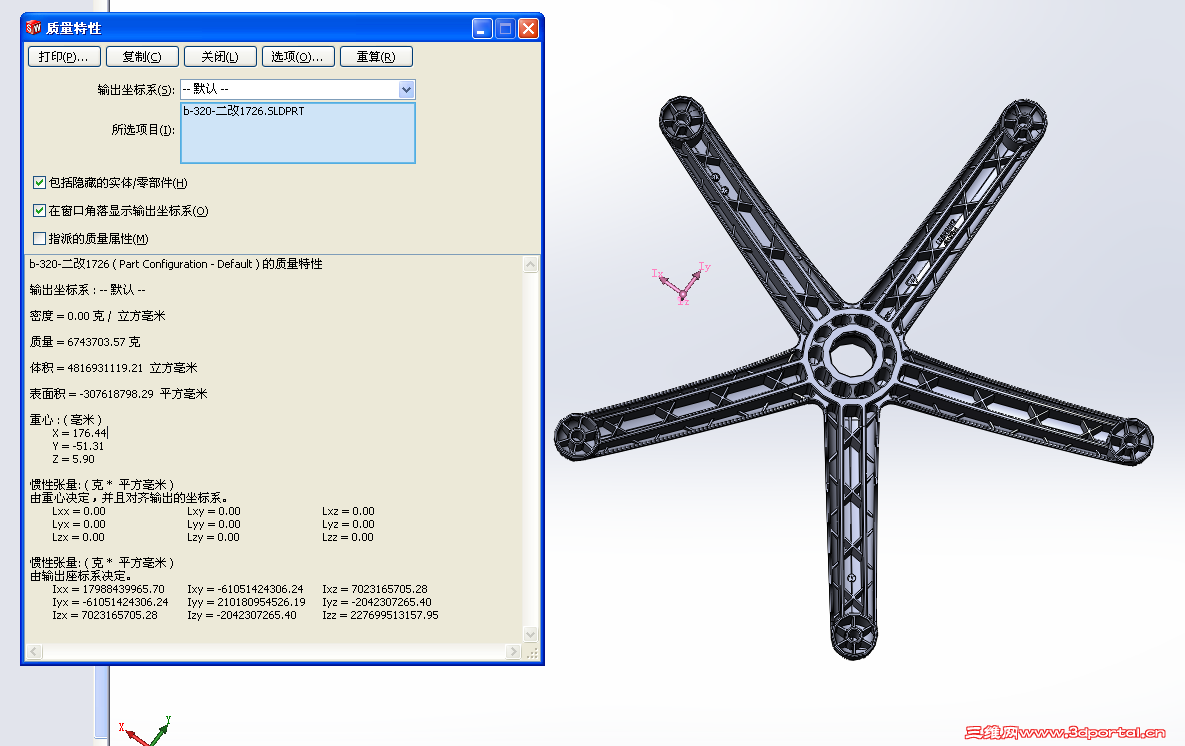Click the Lxx = 0.00 value
Viewport: 1185px width, 746px height.
click(79, 511)
